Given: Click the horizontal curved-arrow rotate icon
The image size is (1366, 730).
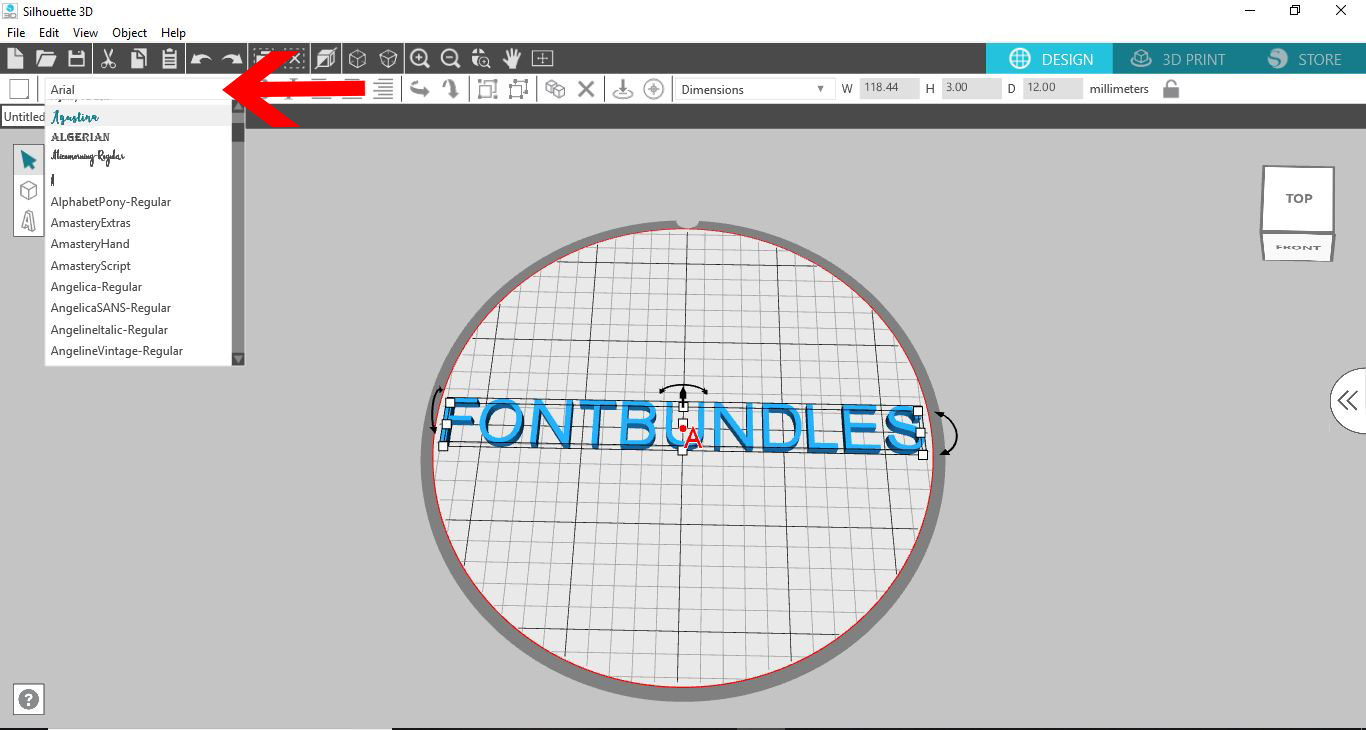Looking at the screenshot, I should point(420,89).
